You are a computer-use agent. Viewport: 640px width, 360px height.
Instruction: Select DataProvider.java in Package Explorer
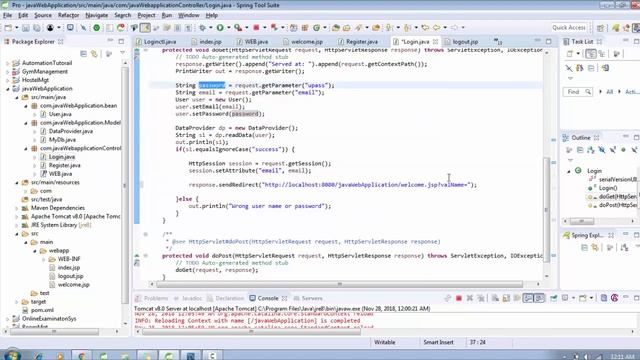[x=71, y=131]
